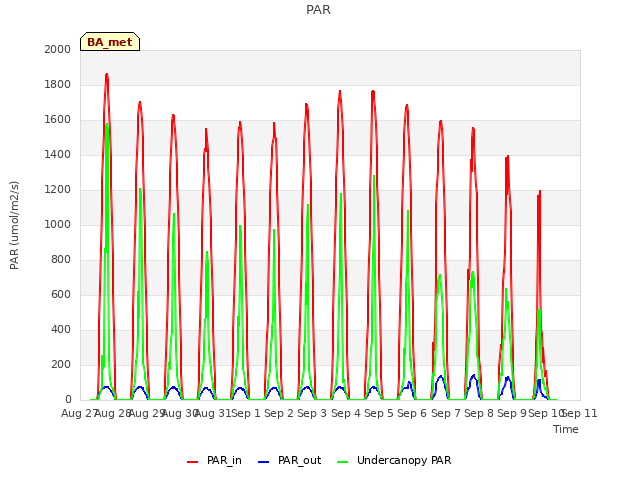The width and height of the screenshot is (640, 480).
Task: Click the PAR (umol/m2/s) y-axis title
Action: (14, 225)
